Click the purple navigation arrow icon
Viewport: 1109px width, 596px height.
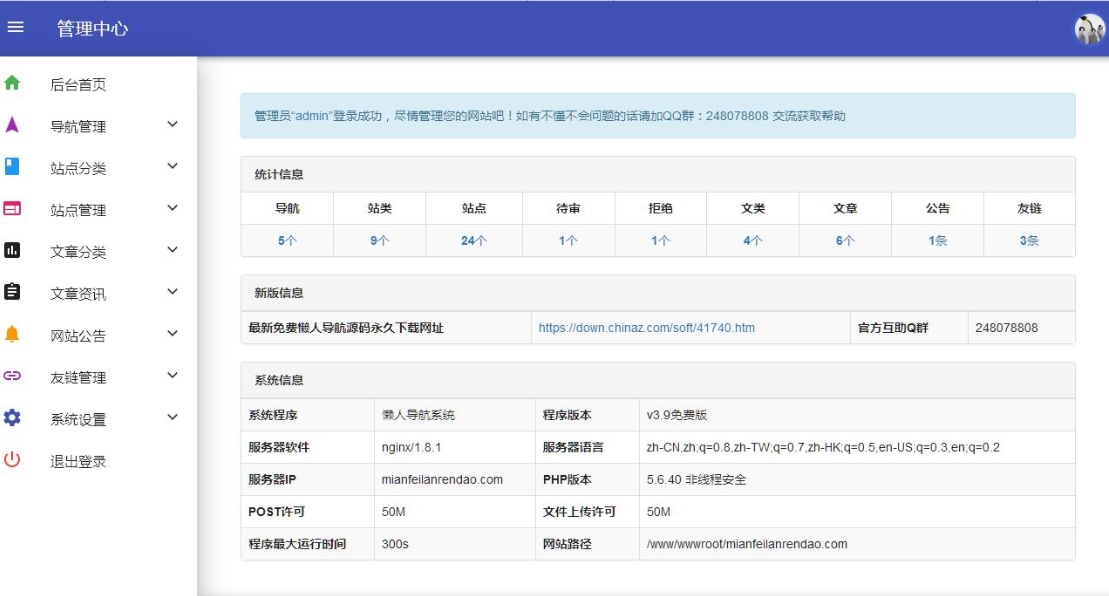tap(12, 125)
